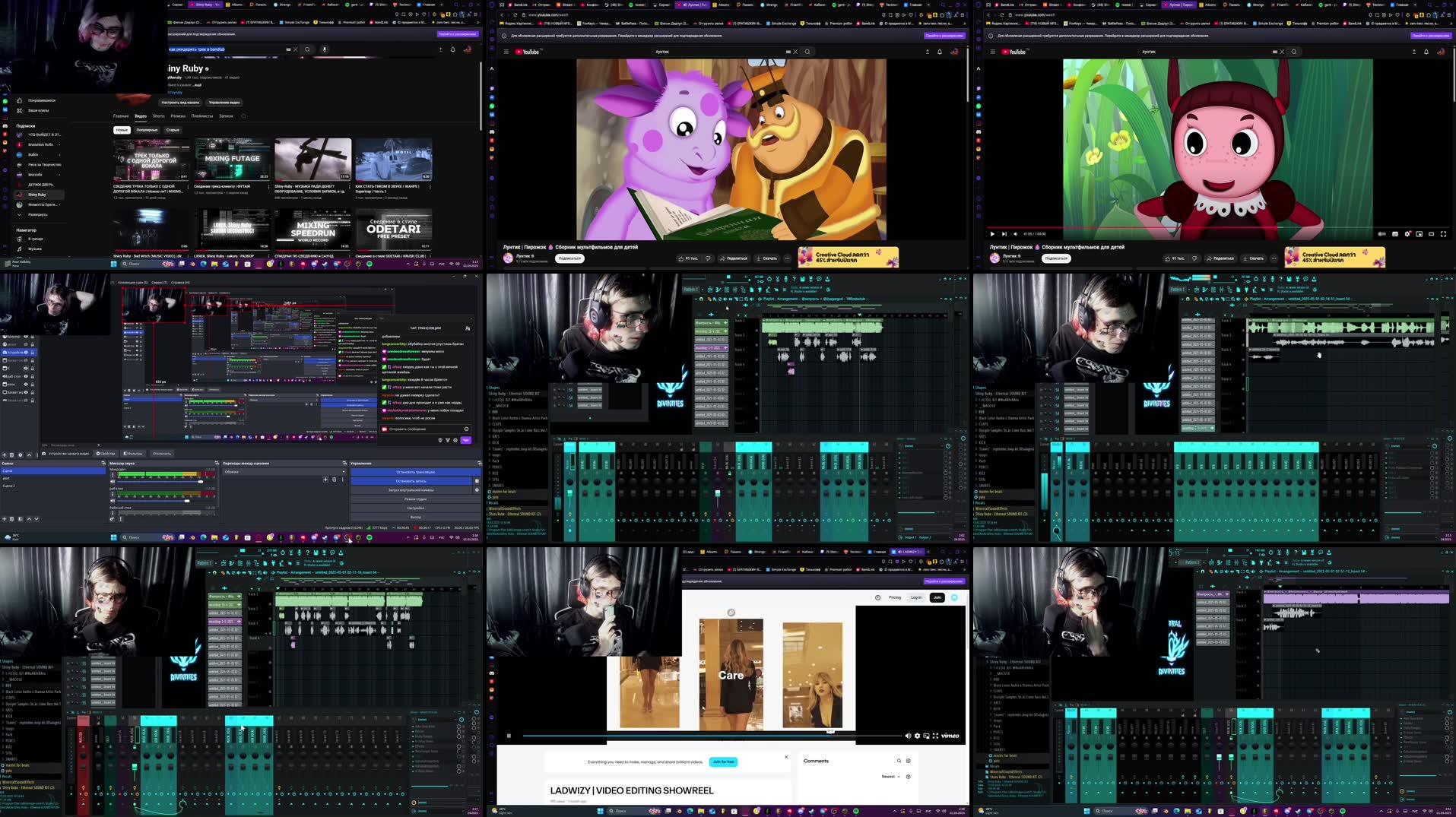Move selected scene down in OBS scenes list

tap(36, 519)
